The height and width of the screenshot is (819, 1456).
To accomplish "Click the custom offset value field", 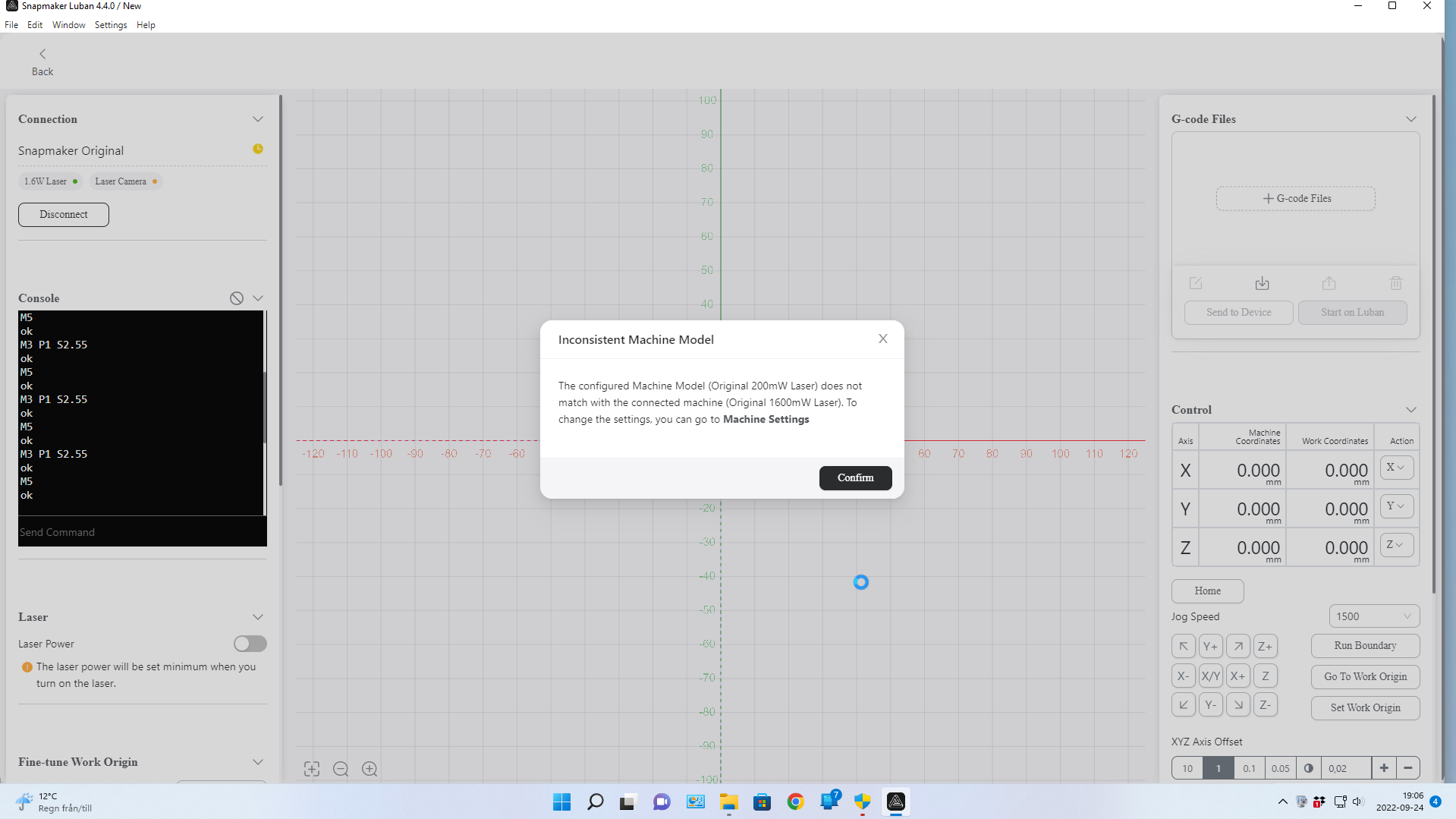I will click(x=1346, y=768).
